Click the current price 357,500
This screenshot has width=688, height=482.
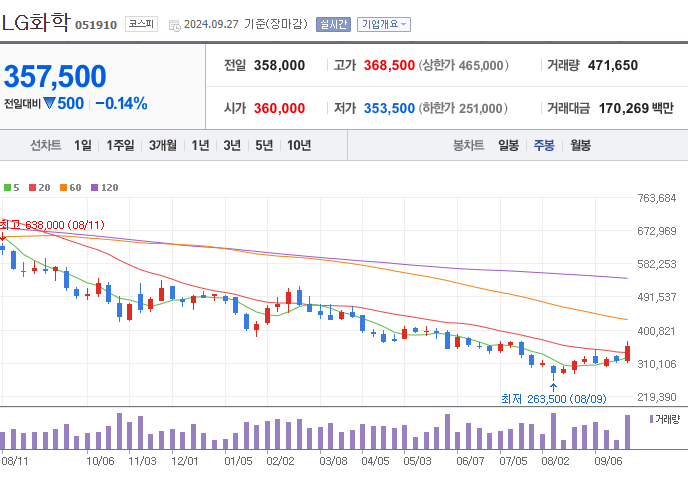(x=55, y=76)
